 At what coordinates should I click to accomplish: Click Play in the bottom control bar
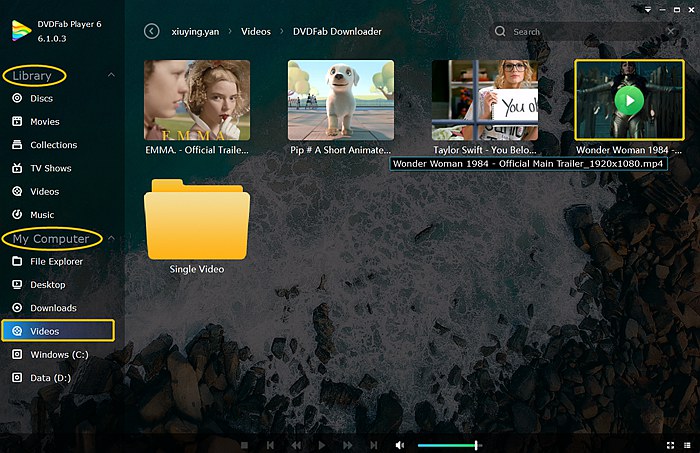point(321,445)
